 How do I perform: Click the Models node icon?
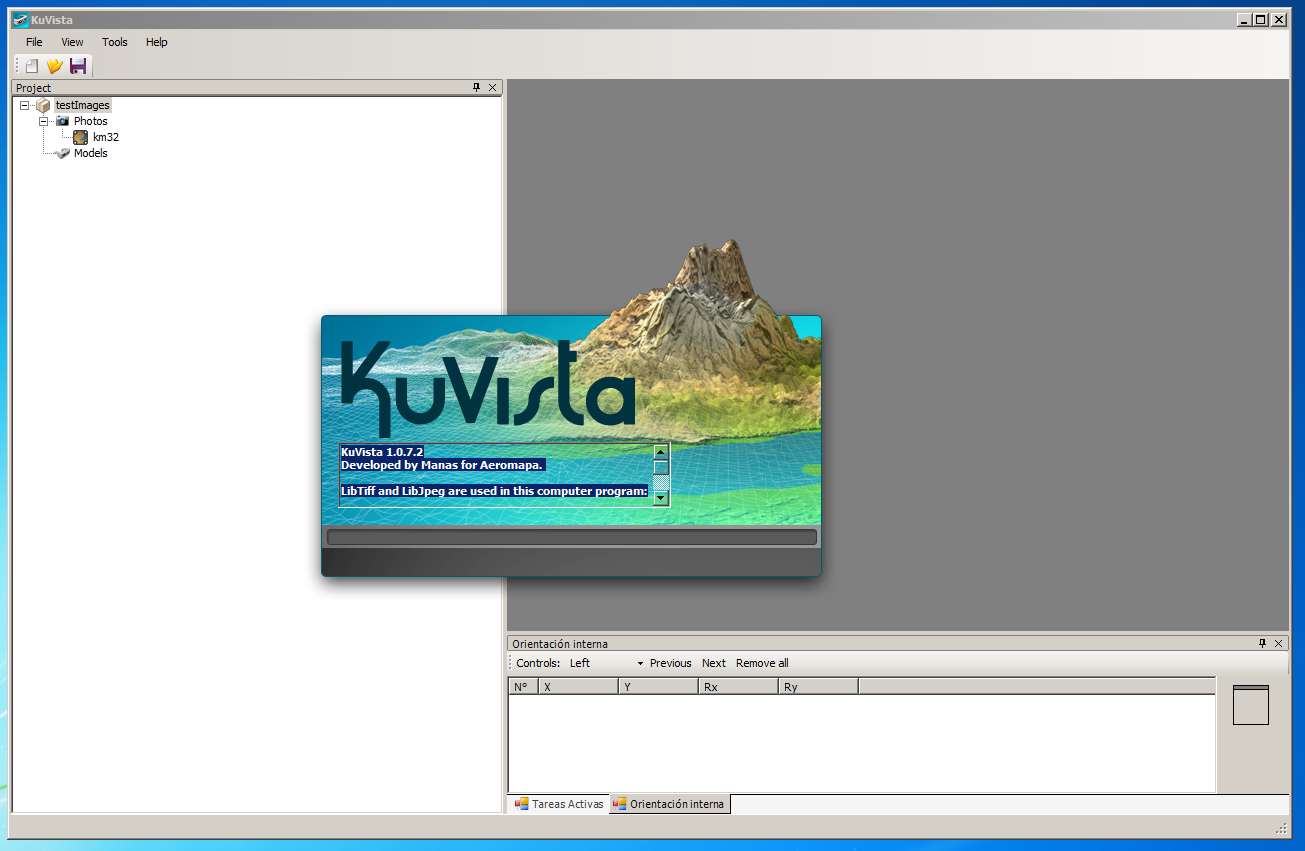62,153
